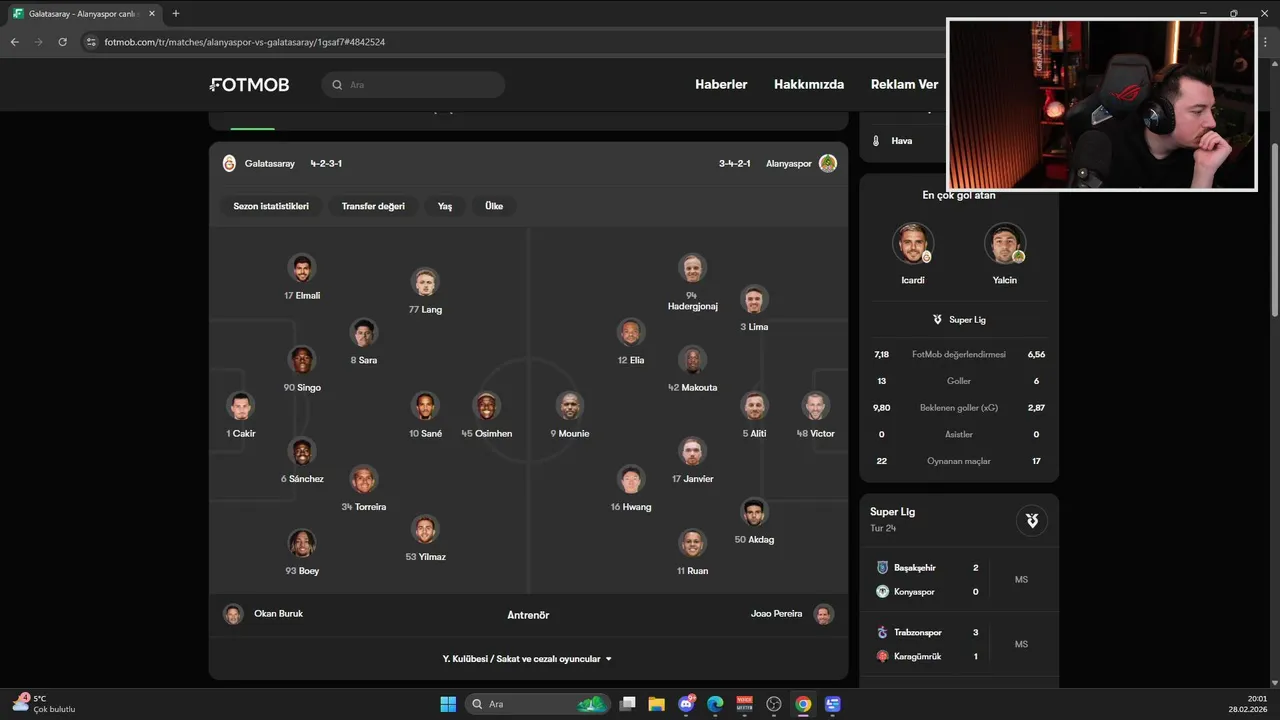
Task: Open coach Okan Buruk profile
Action: (263, 614)
